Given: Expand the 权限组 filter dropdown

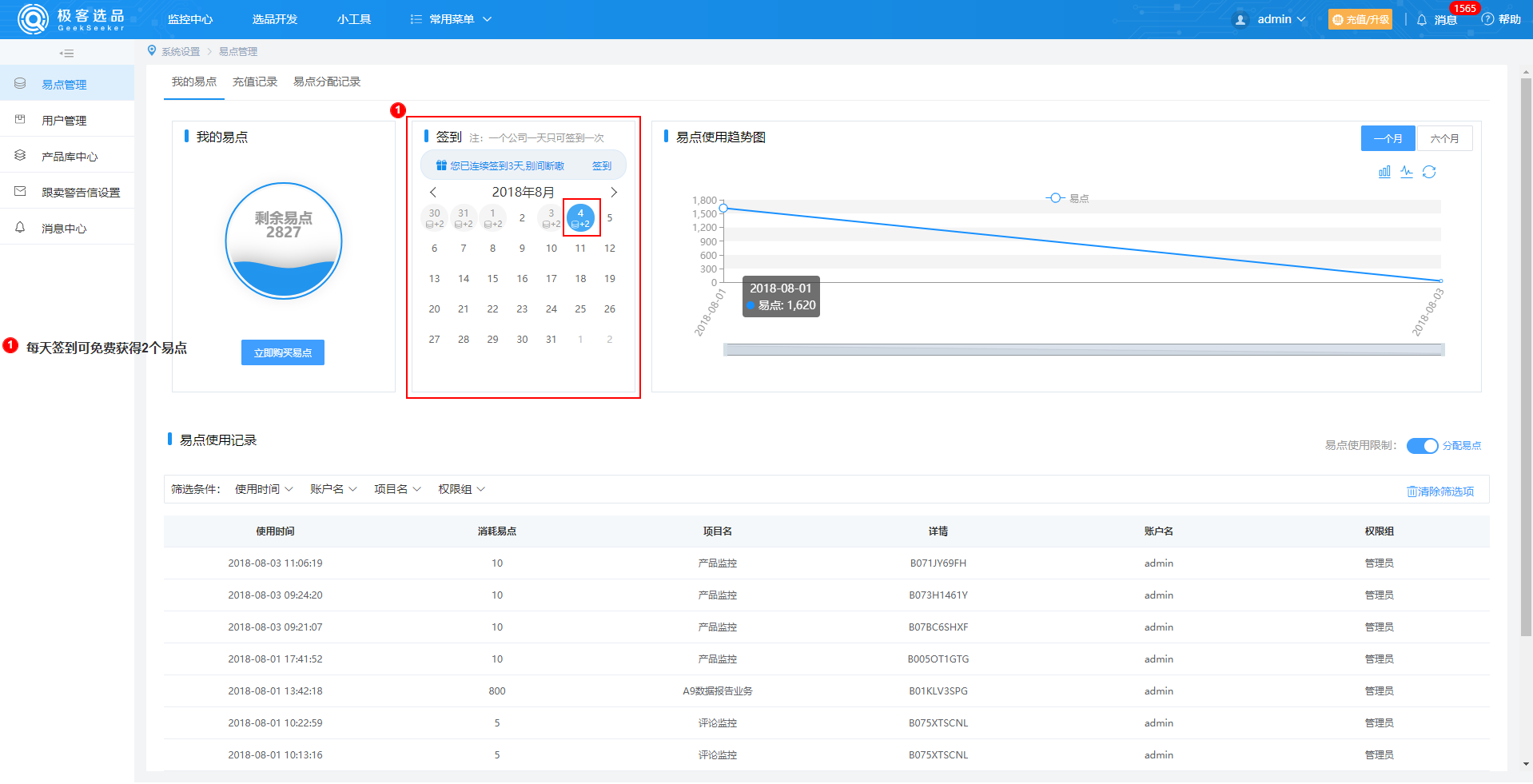Looking at the screenshot, I should point(461,489).
